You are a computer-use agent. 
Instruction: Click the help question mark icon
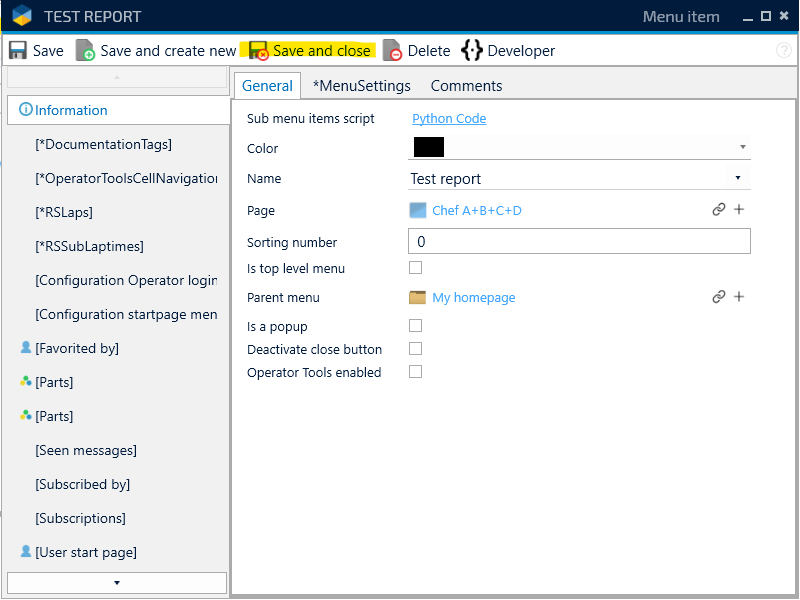coord(784,51)
